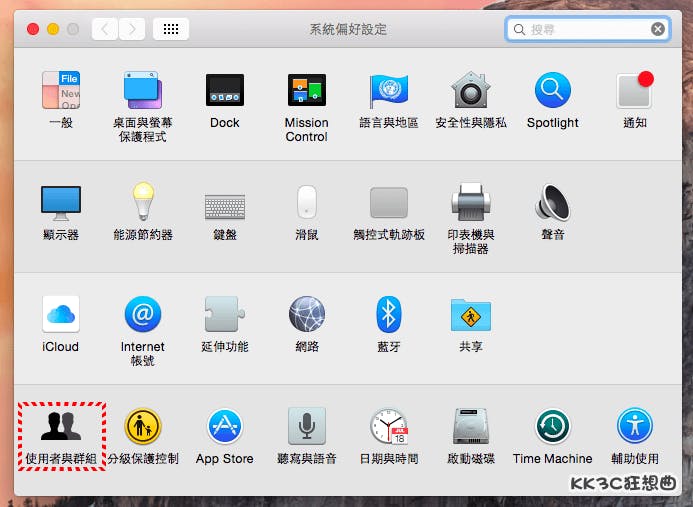Open the 一般 (General) preferences icon

(61, 90)
